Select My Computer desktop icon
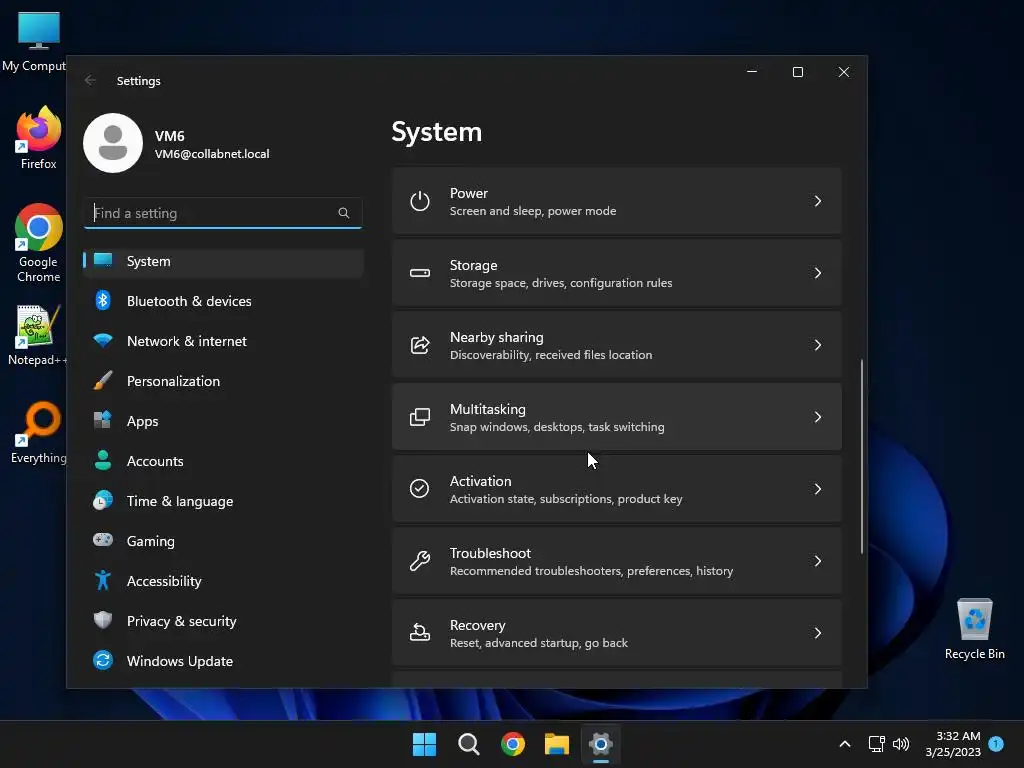 (x=35, y=42)
